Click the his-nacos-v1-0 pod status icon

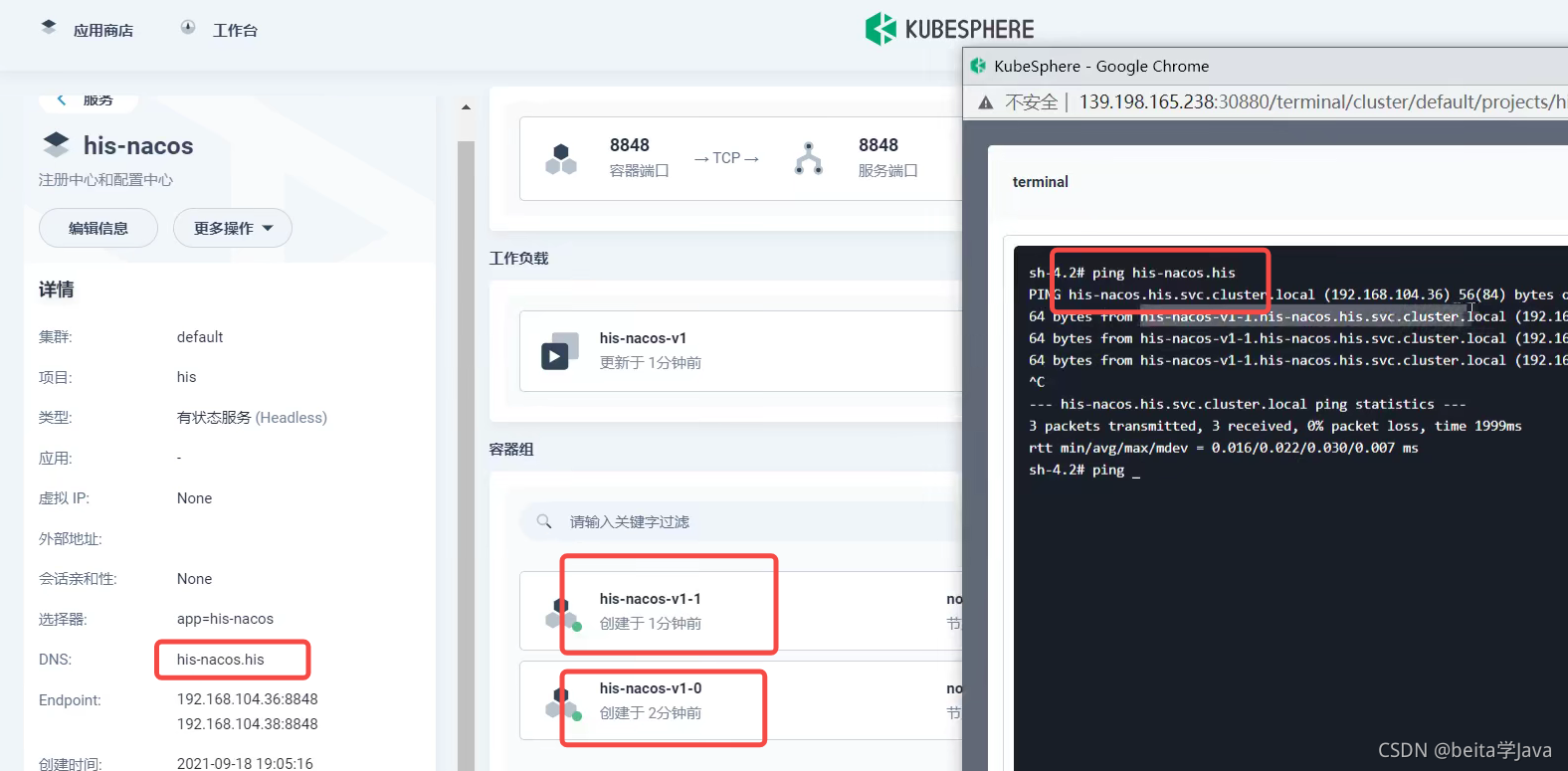(562, 702)
